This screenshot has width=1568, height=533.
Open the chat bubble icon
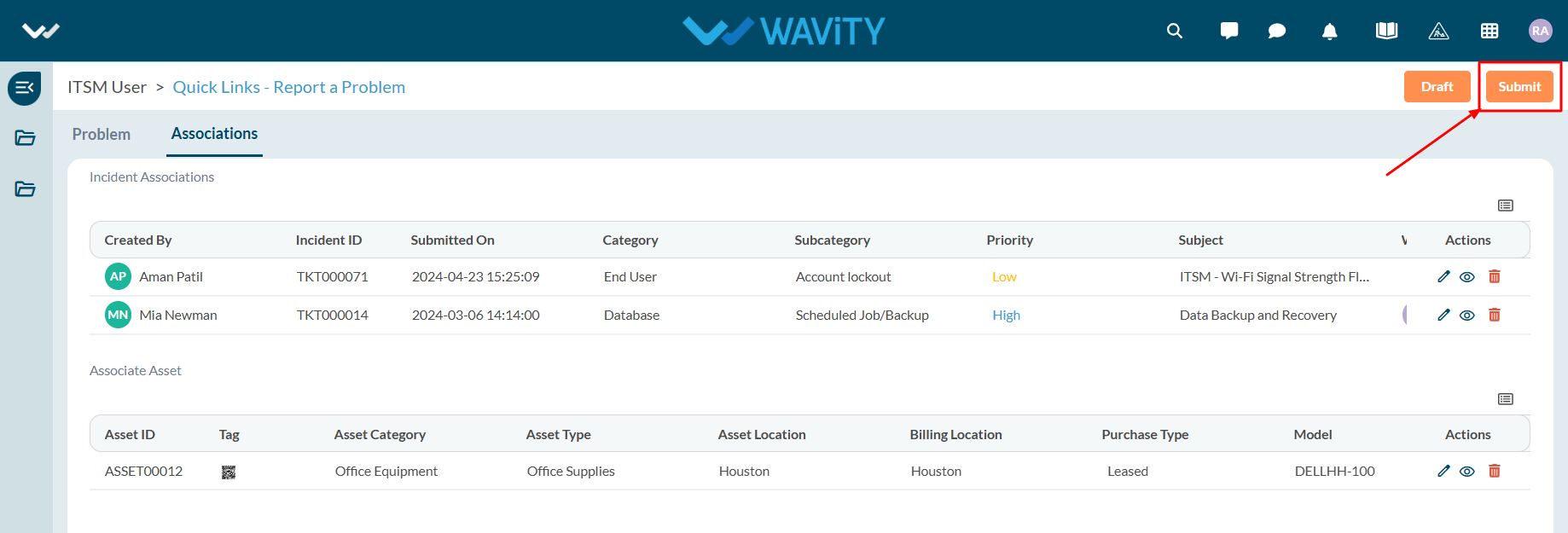click(1277, 31)
